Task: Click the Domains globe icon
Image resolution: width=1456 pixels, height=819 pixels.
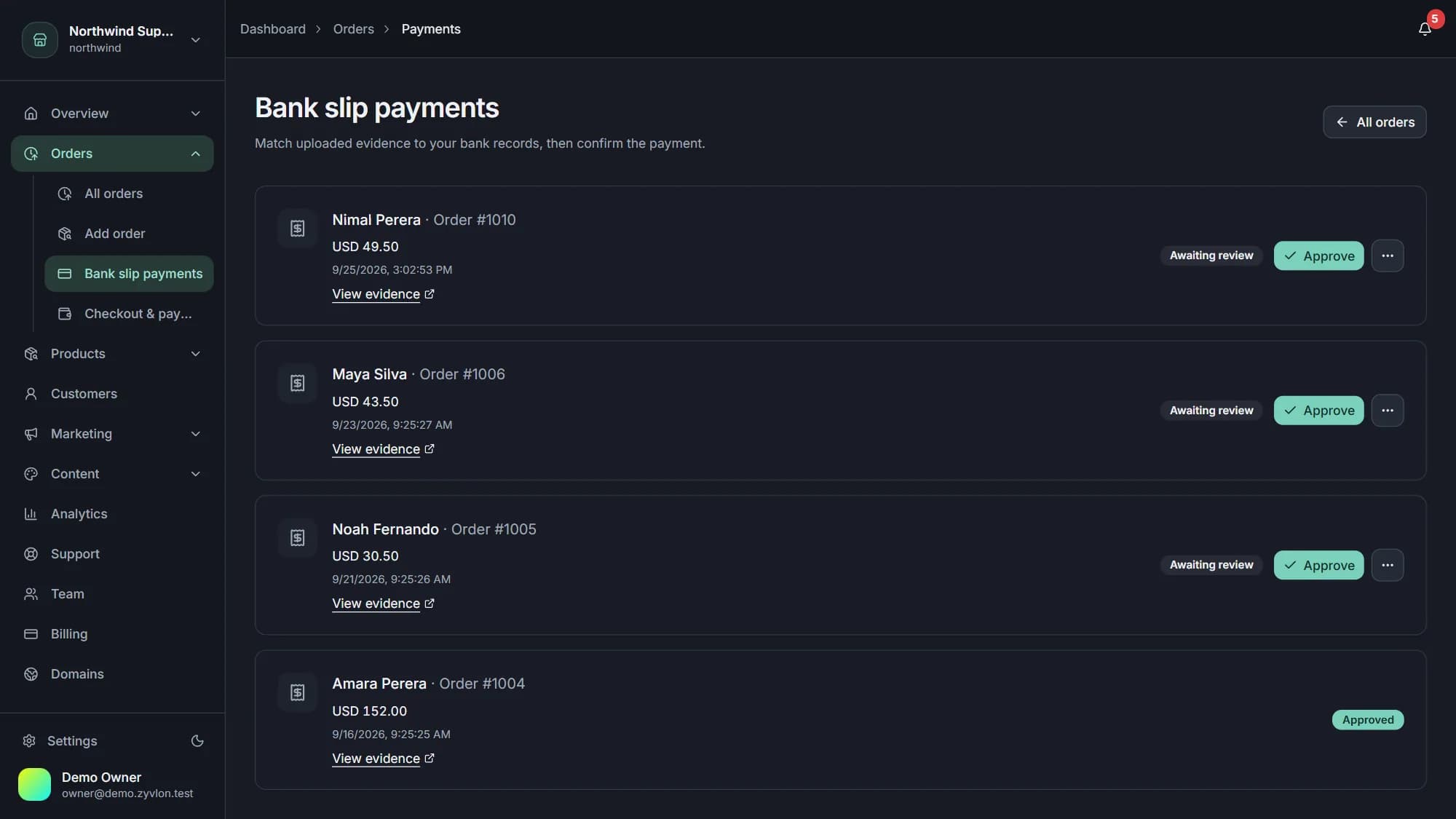Action: (31, 674)
